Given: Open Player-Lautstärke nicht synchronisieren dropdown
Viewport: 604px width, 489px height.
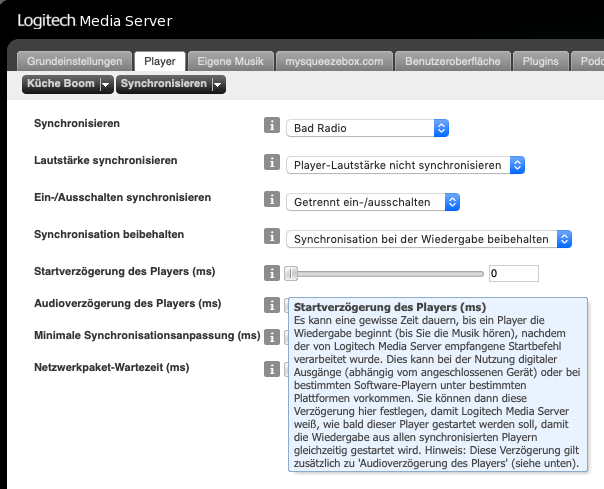Looking at the screenshot, I should [x=405, y=165].
